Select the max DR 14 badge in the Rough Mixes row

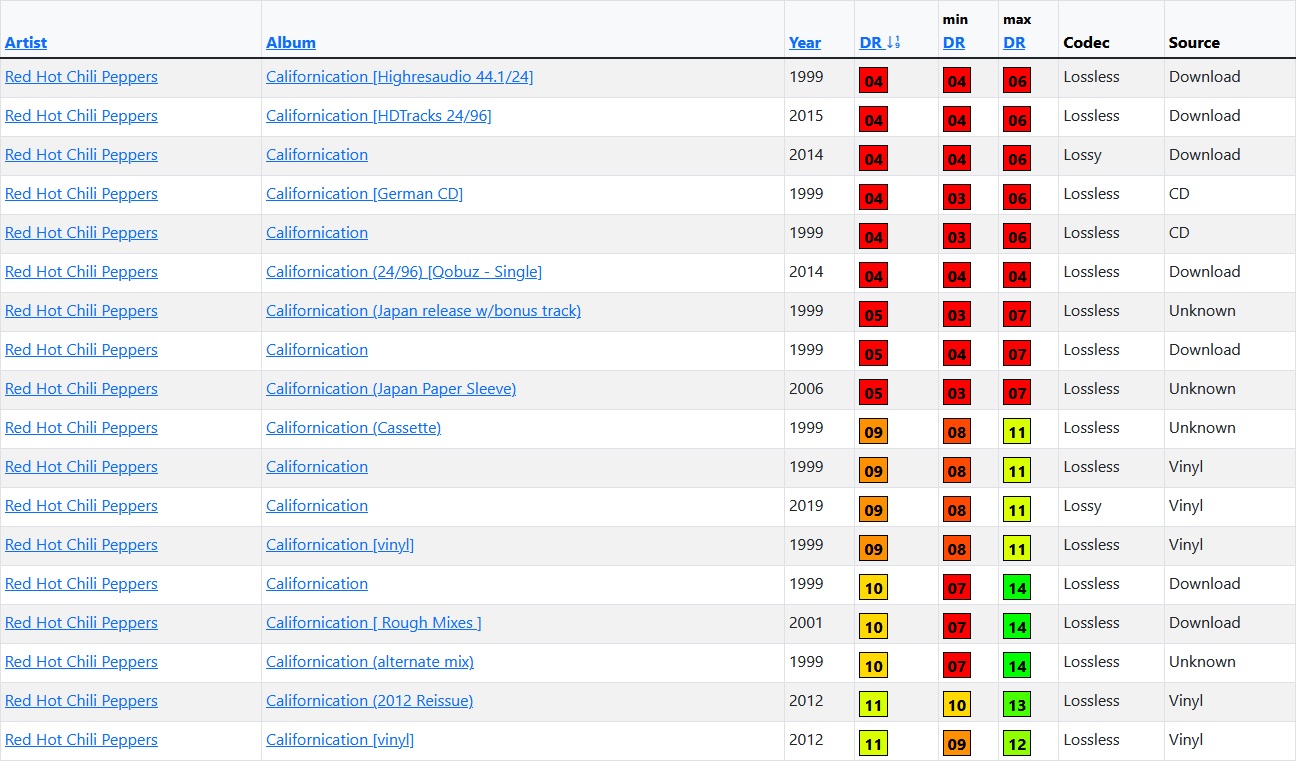[1017, 626]
